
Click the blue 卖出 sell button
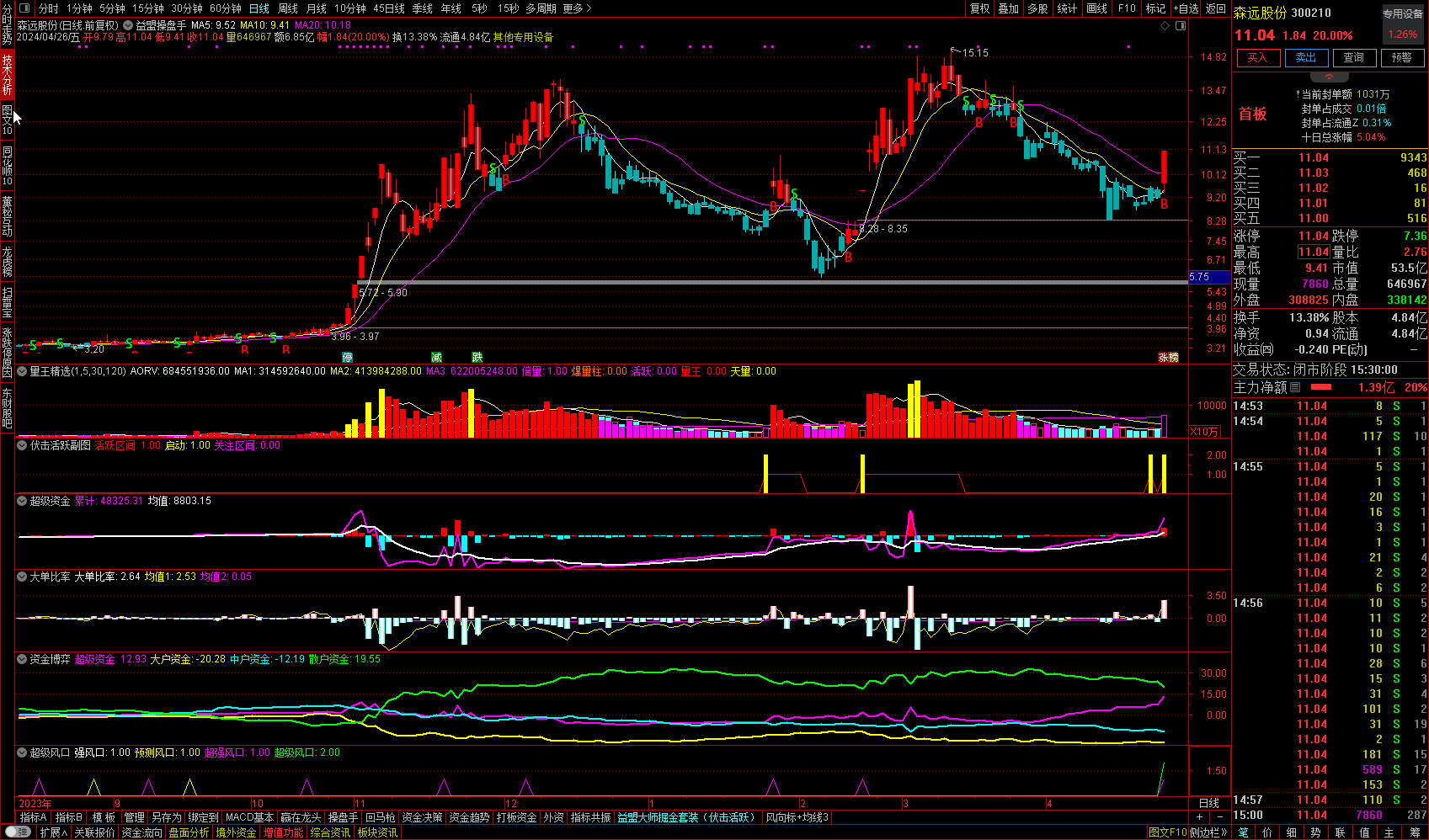pos(1306,58)
